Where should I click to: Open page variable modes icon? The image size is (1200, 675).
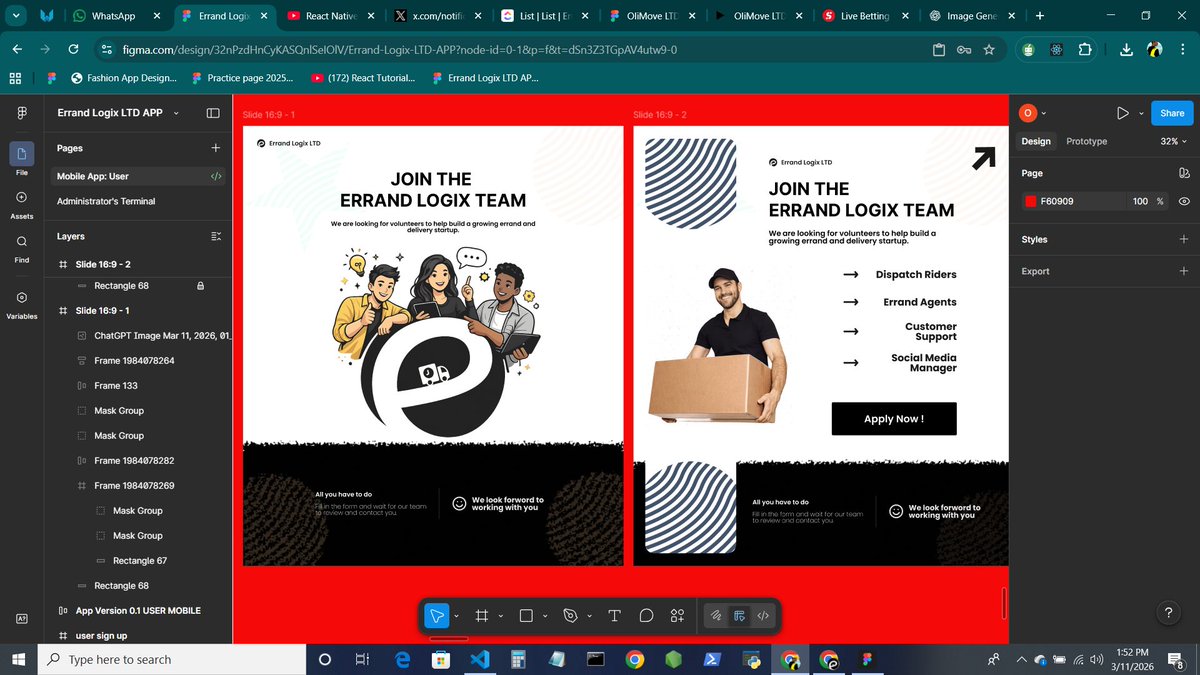click(1184, 173)
